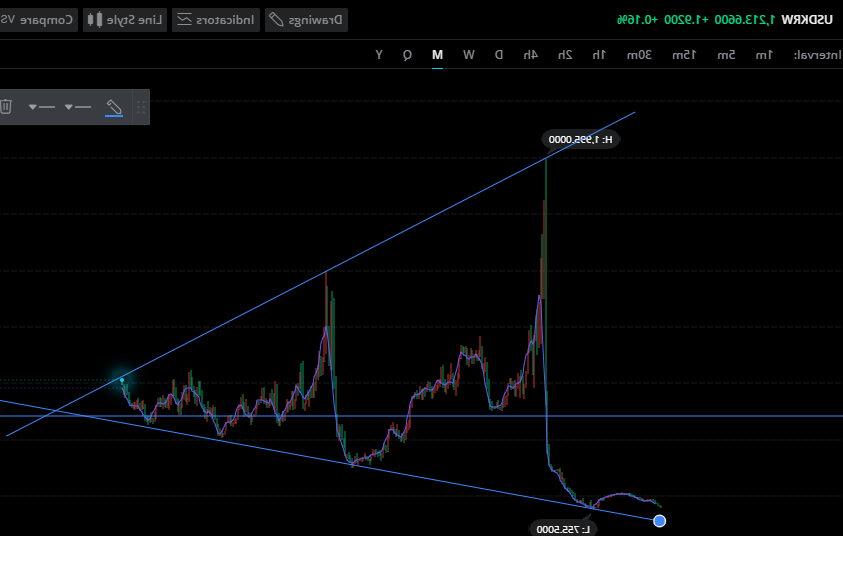Open the line thickness dropdown beside pencil
Image resolution: width=843 pixels, height=575 pixels.
77,106
